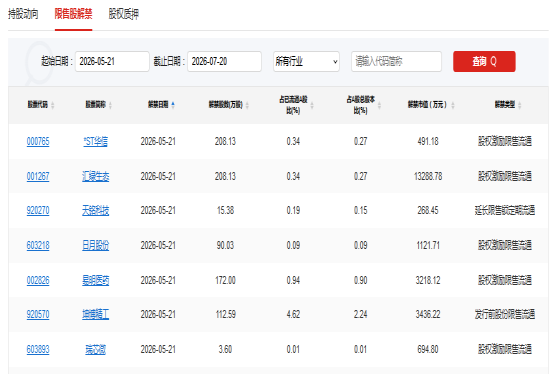Image resolution: width=559 pixels, height=374 pixels.
Task: Select market value cell 13288.78
Action: (x=428, y=176)
